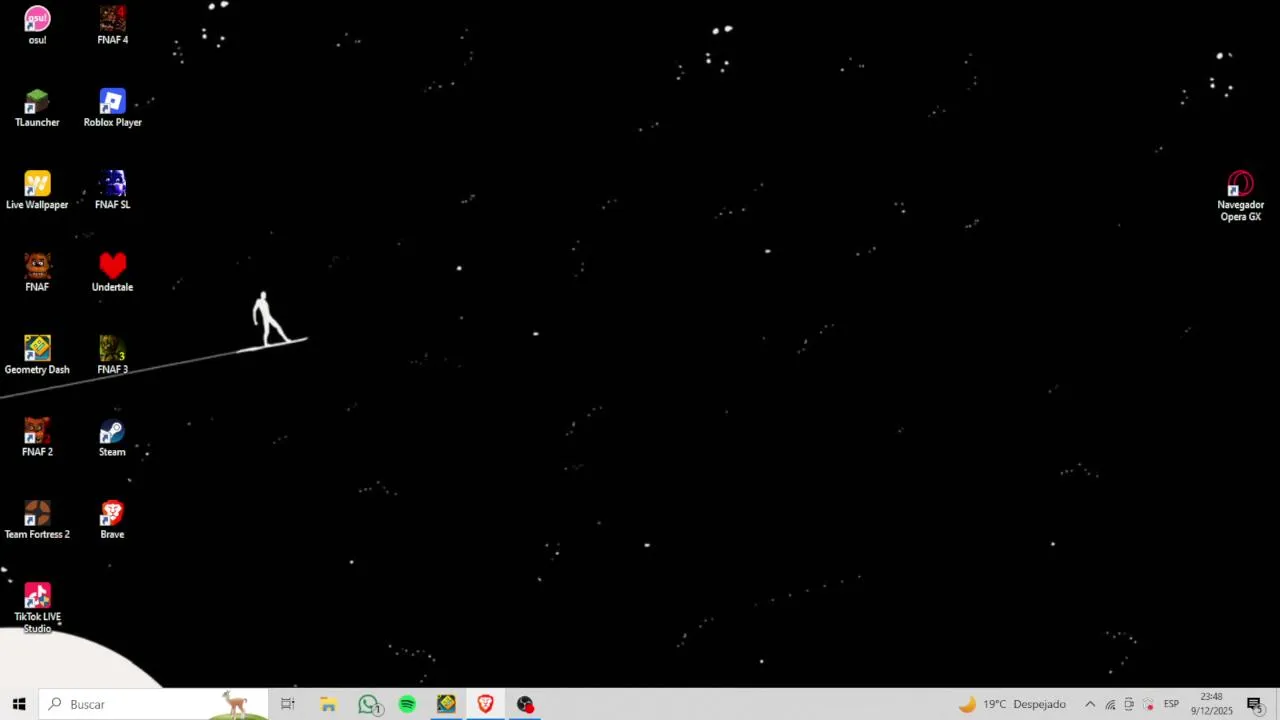Click the FNAF SL desktop icon

[x=112, y=190]
